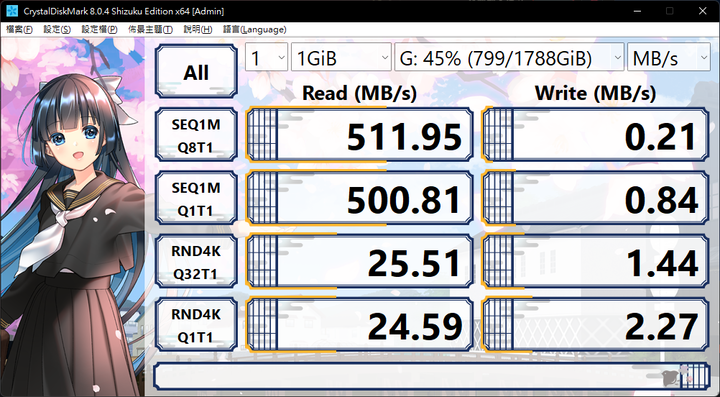
Task: Open the 說明(H) menu
Action: coord(197,29)
